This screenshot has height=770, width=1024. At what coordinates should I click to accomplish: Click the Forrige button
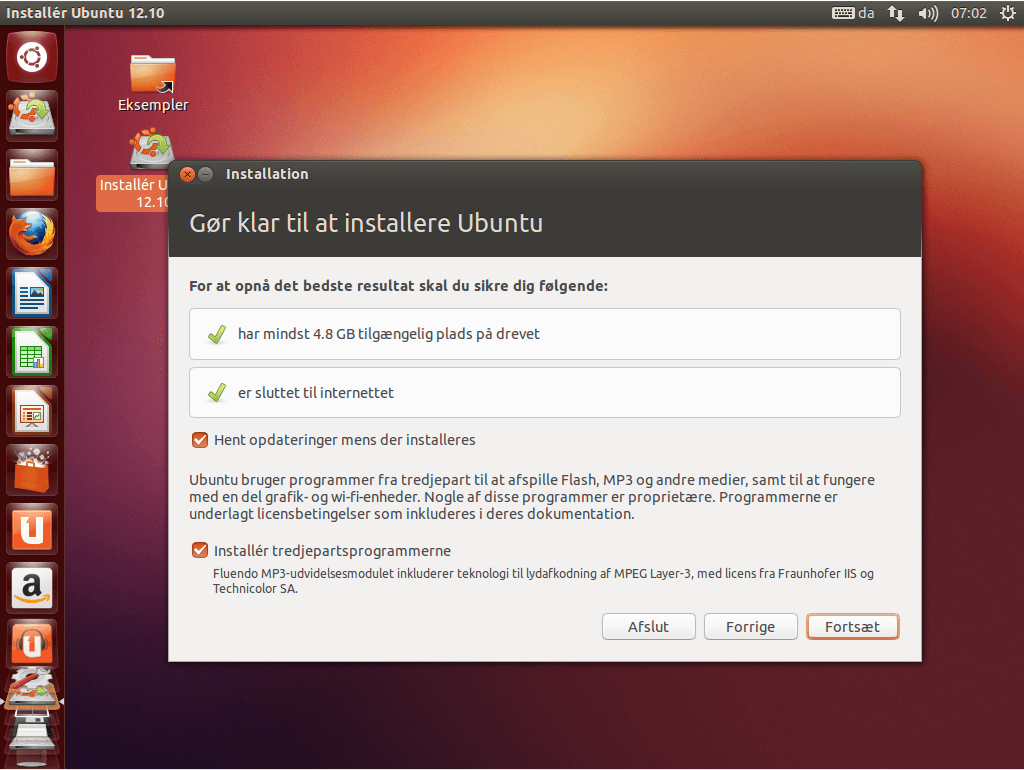750,626
